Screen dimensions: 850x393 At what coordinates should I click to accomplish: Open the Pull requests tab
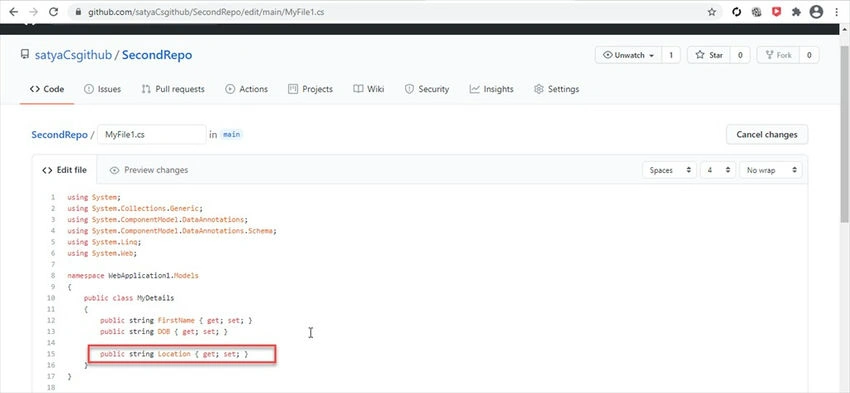[173, 89]
